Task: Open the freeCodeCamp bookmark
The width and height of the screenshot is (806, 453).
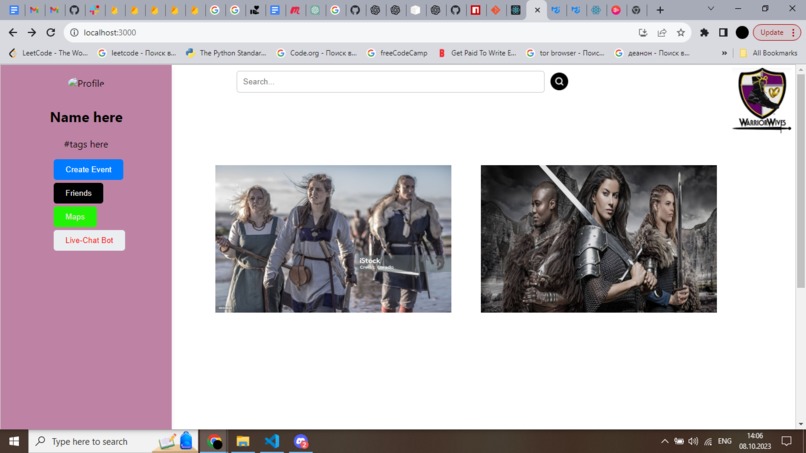Action: 397,53
